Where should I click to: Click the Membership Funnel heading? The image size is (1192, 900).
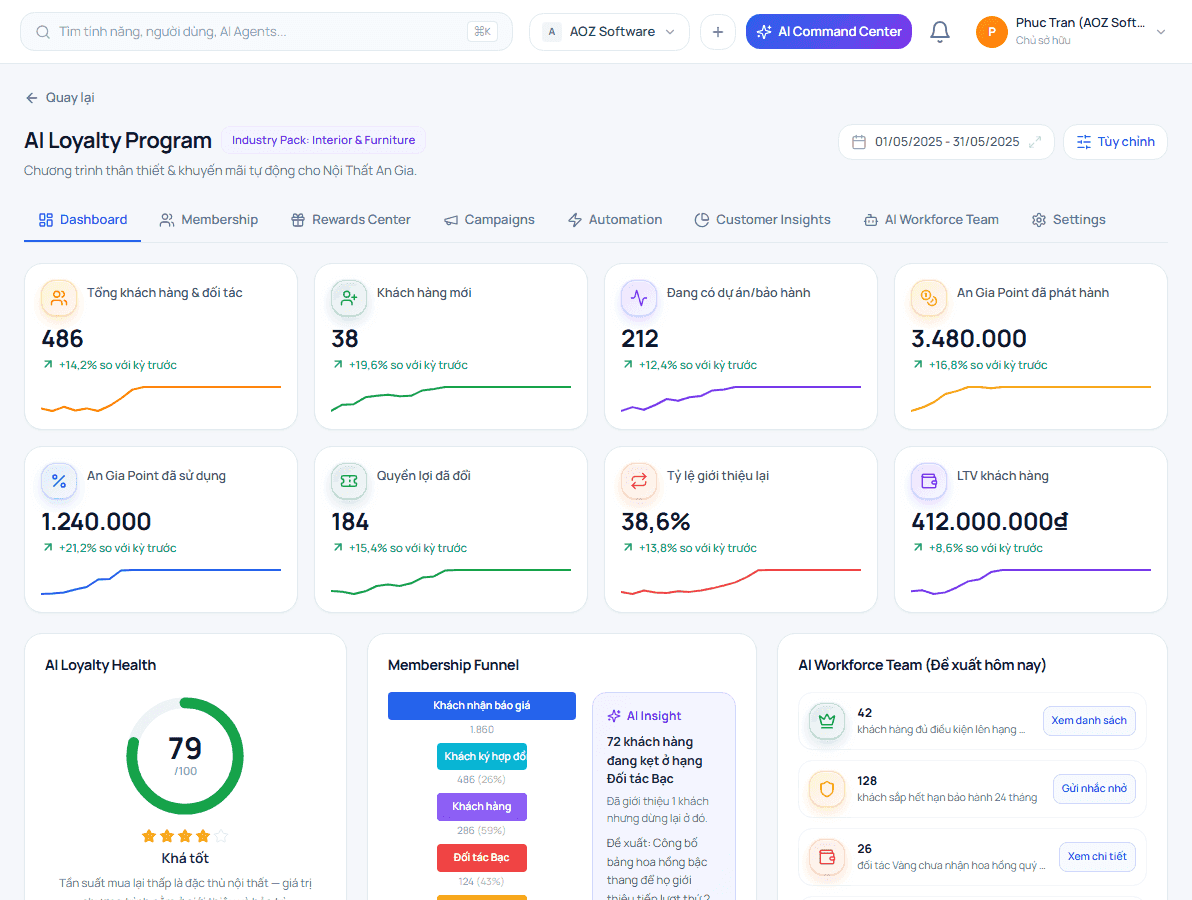point(453,665)
